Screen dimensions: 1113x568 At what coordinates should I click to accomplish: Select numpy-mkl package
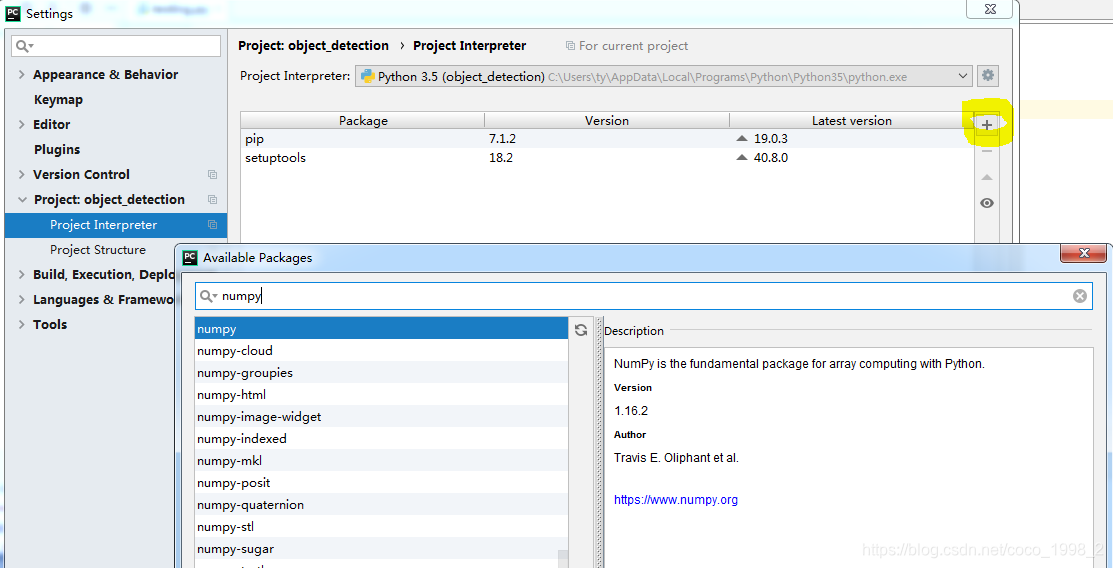382,461
